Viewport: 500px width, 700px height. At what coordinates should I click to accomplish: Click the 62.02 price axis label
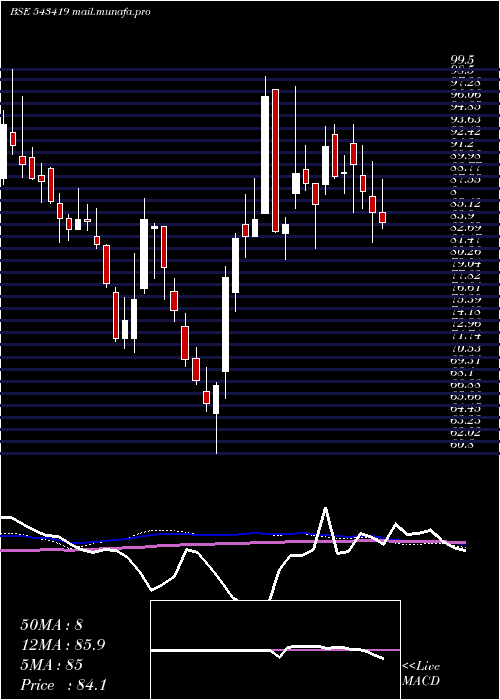466,432
